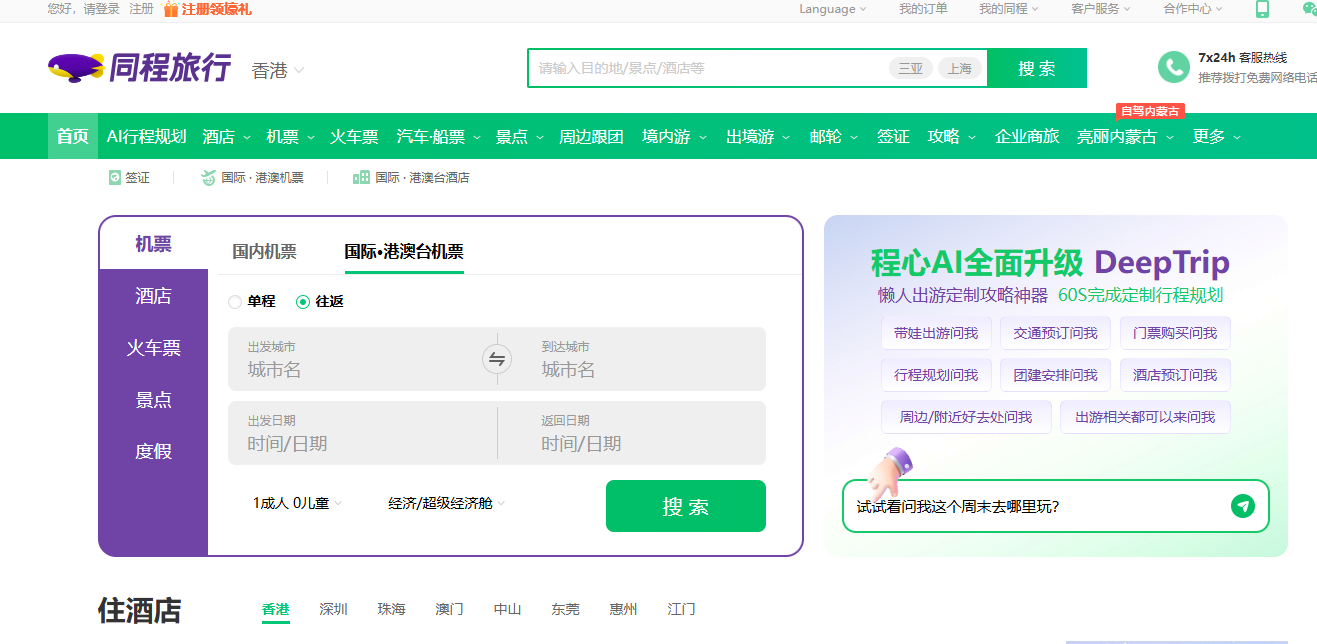Image resolution: width=1317 pixels, height=644 pixels.
Task: Click the green send arrow in AI chat box
Action: tap(1242, 506)
